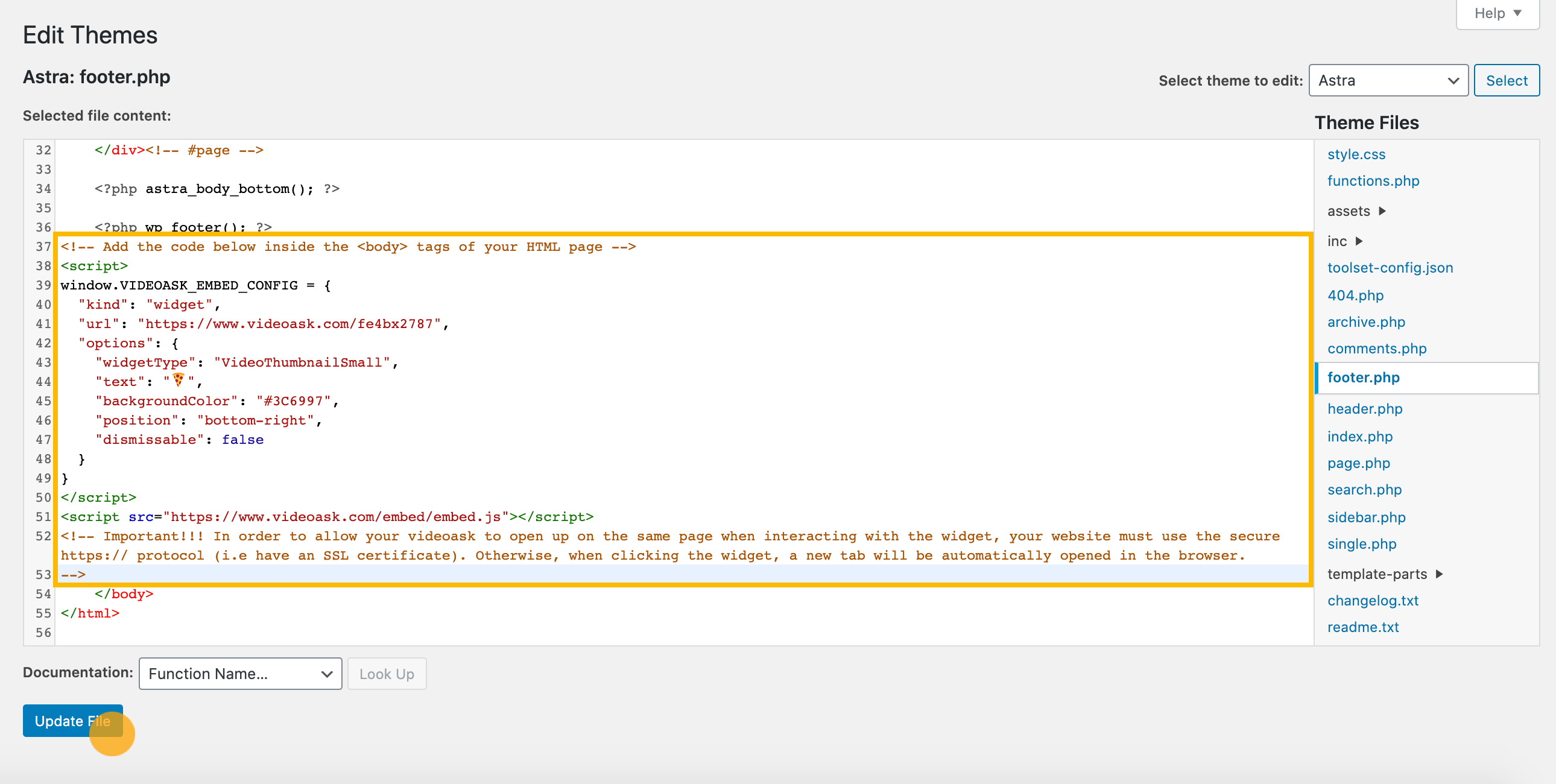1556x784 pixels.
Task: Open single.php theme file
Action: [1362, 545]
